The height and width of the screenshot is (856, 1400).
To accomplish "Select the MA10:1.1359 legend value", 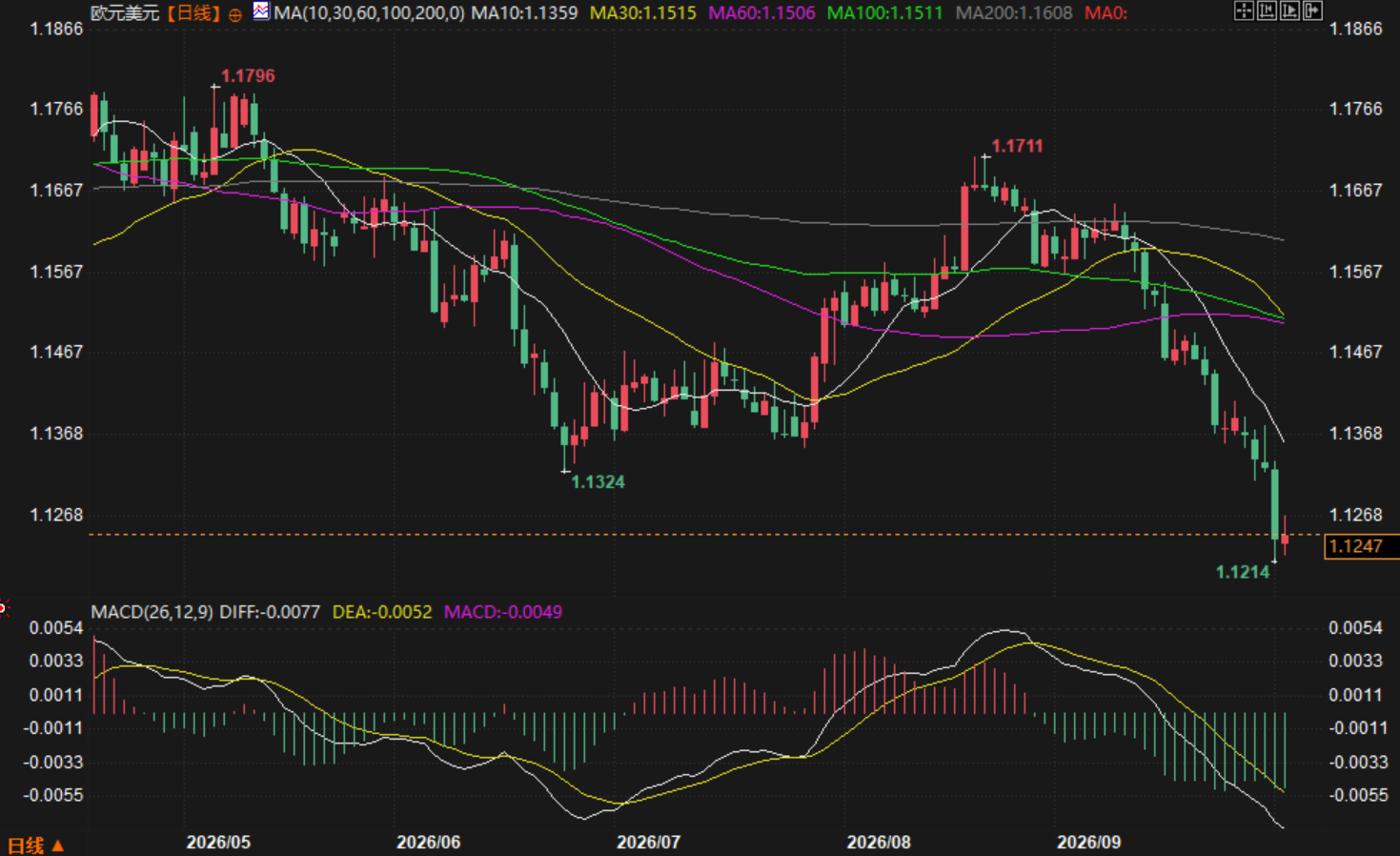I will click(x=524, y=13).
